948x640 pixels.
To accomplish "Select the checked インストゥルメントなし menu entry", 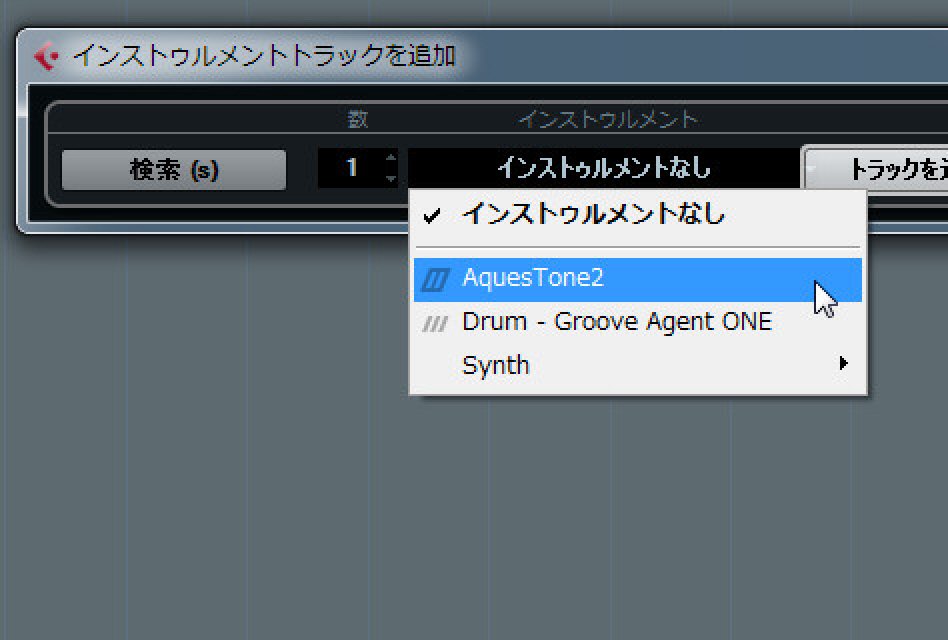I will [x=638, y=215].
